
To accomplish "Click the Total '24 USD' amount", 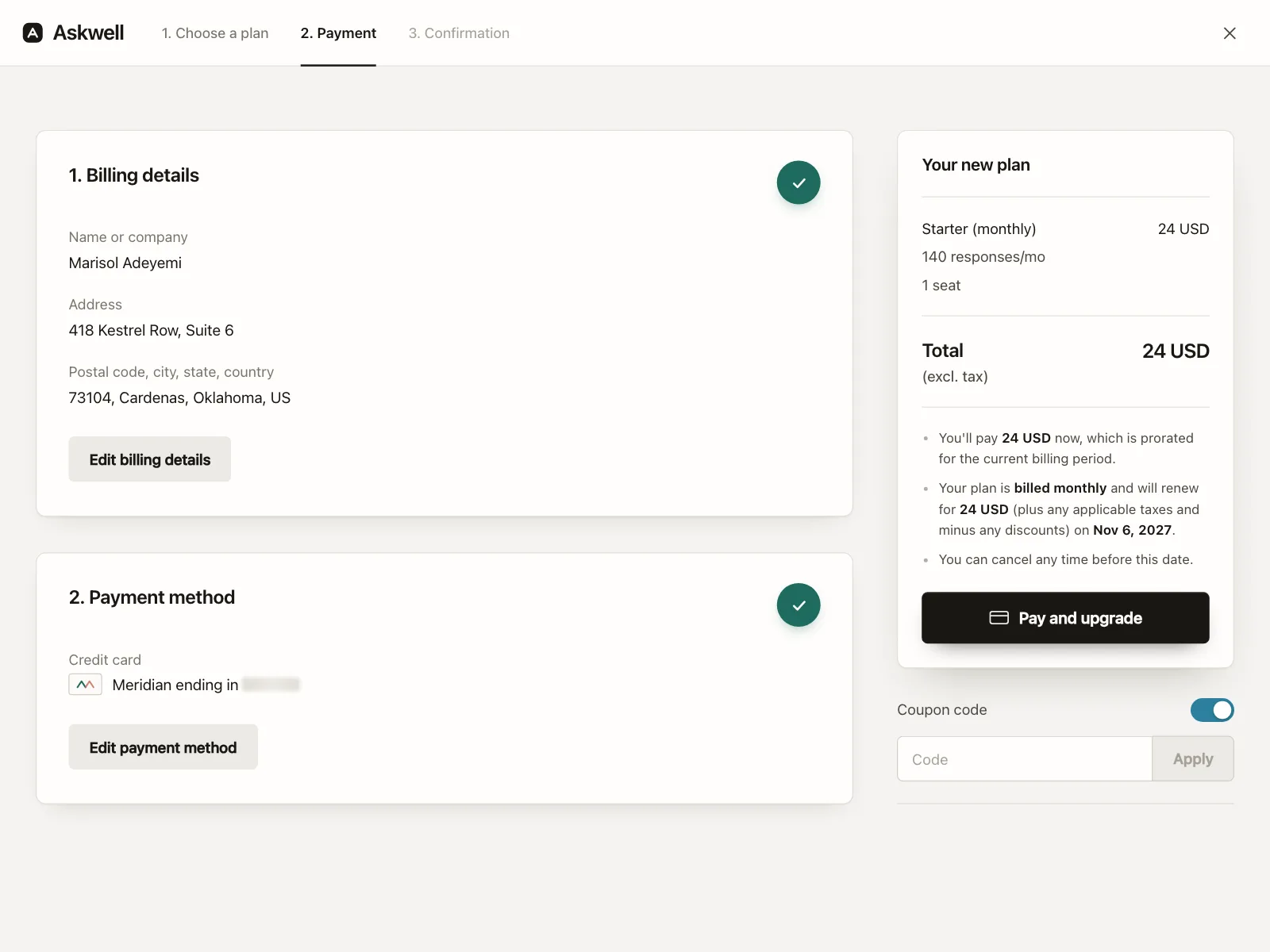I will point(1176,351).
